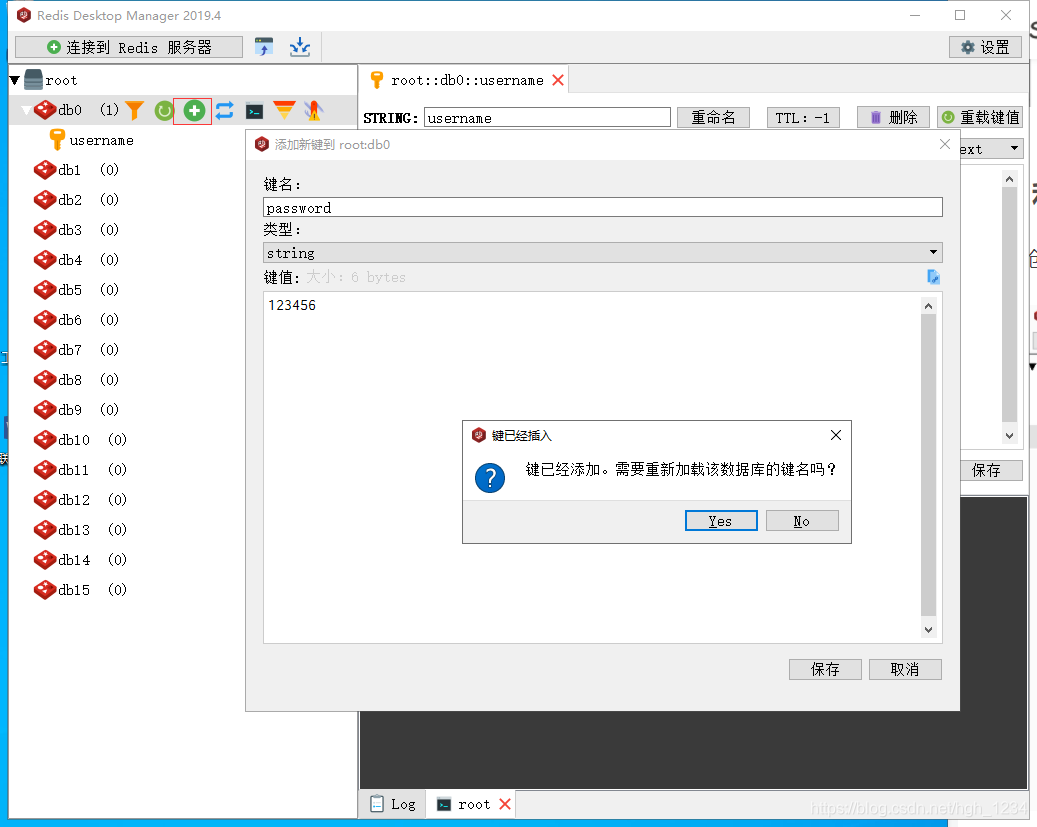Click the STRING key name field username
The image size is (1037, 827).
(547, 118)
